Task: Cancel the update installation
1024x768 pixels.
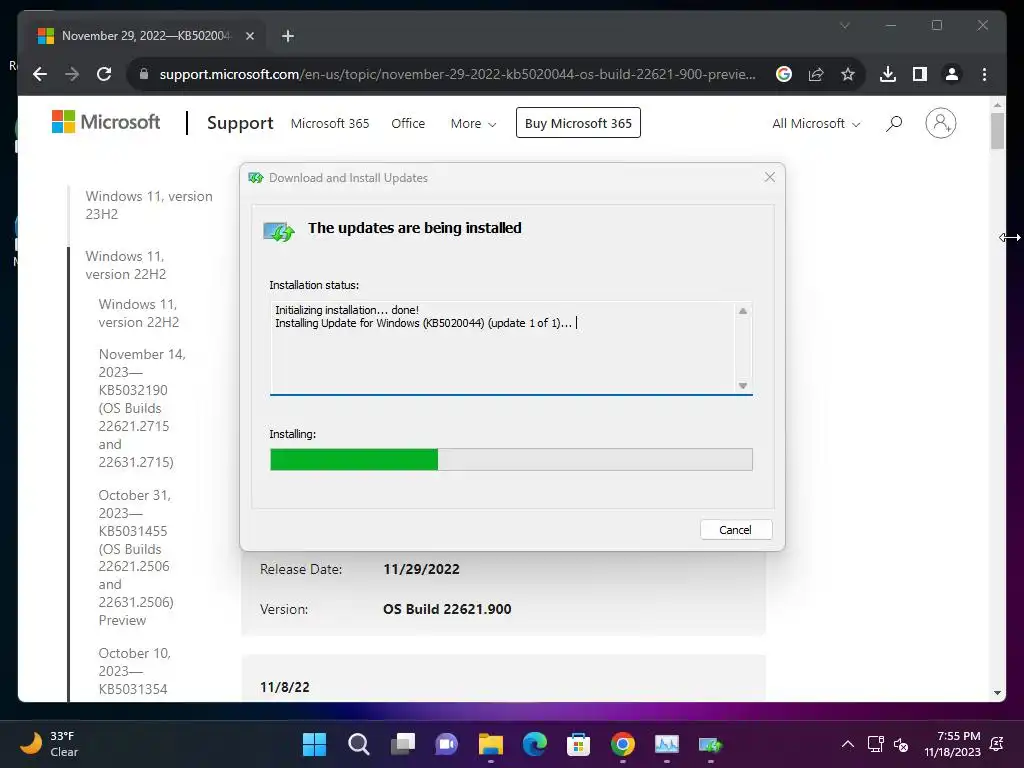Action: (736, 530)
